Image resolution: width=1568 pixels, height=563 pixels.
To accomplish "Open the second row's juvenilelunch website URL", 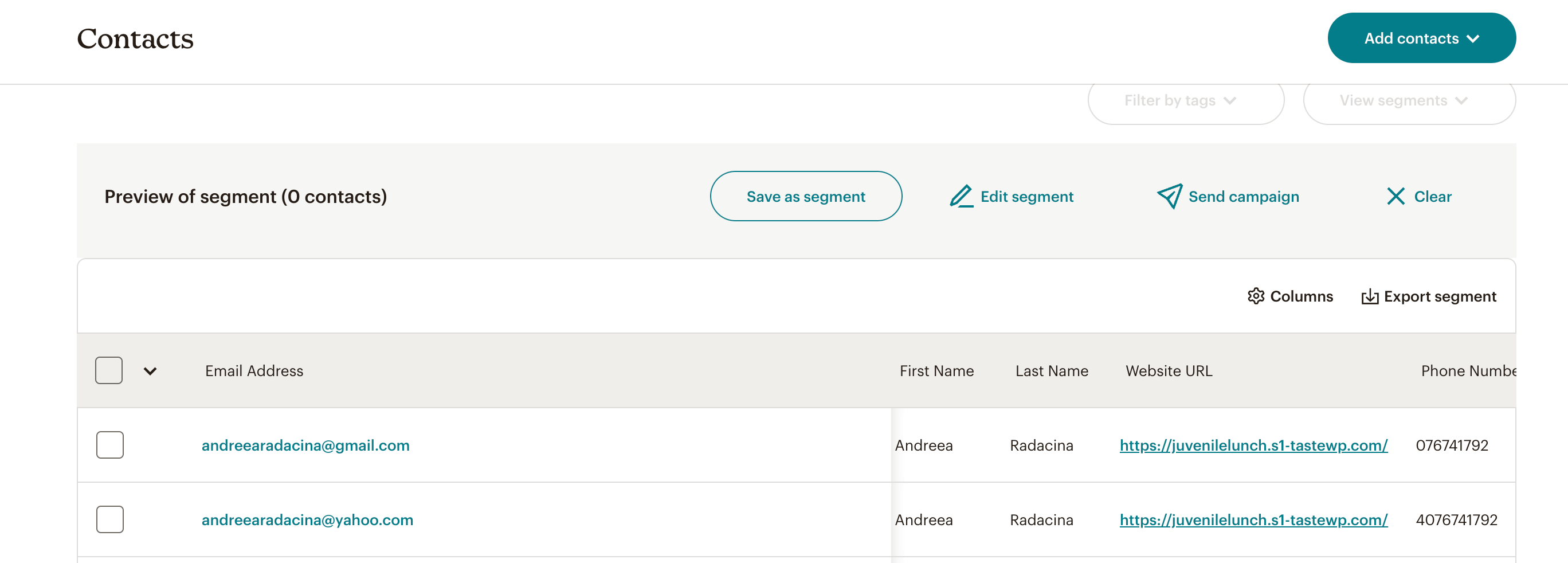I will (1253, 520).
